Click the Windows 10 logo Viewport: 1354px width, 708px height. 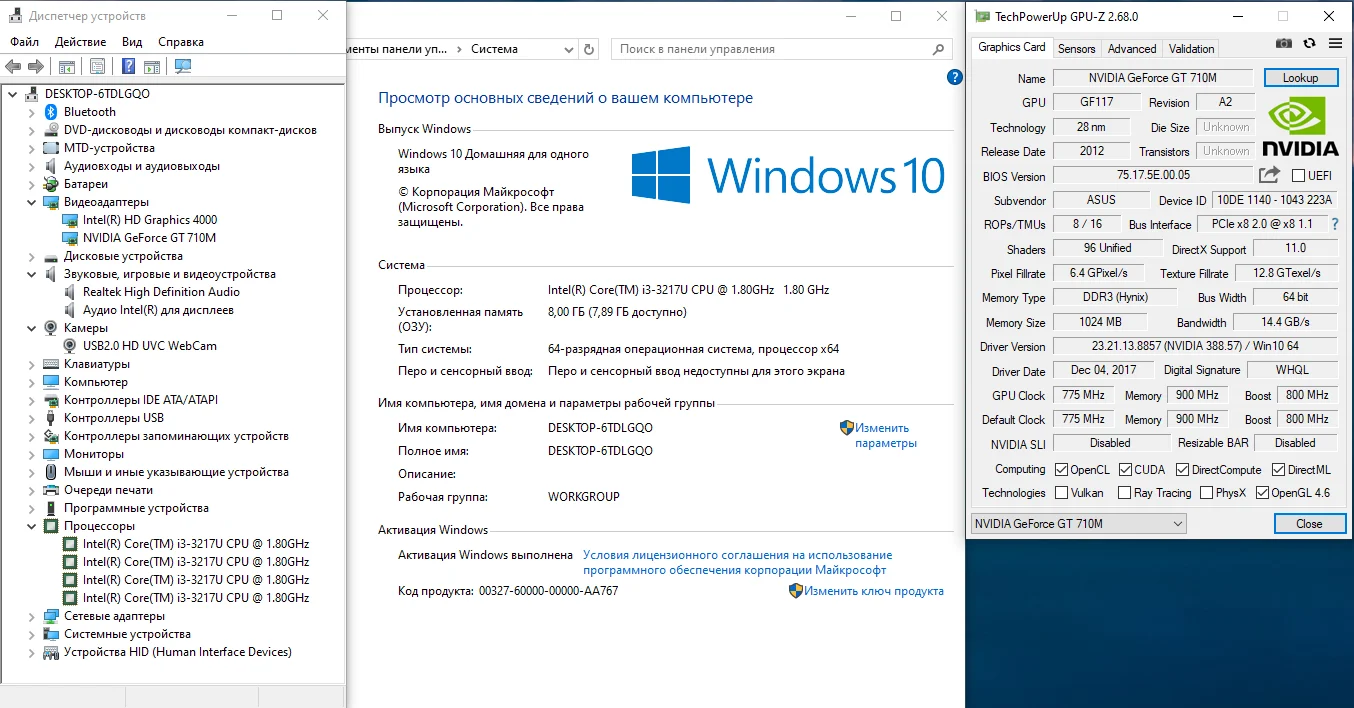(788, 175)
